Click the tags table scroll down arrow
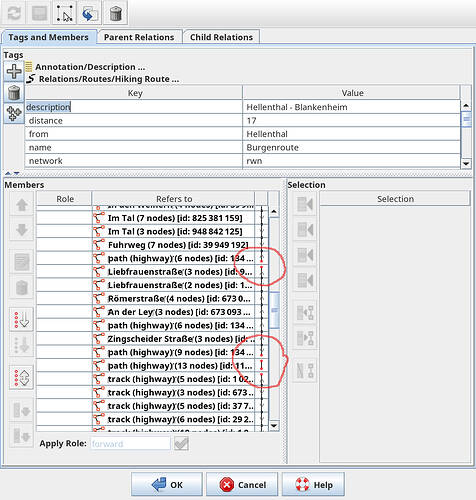Screen dimensions: 476x500 click(x=466, y=163)
